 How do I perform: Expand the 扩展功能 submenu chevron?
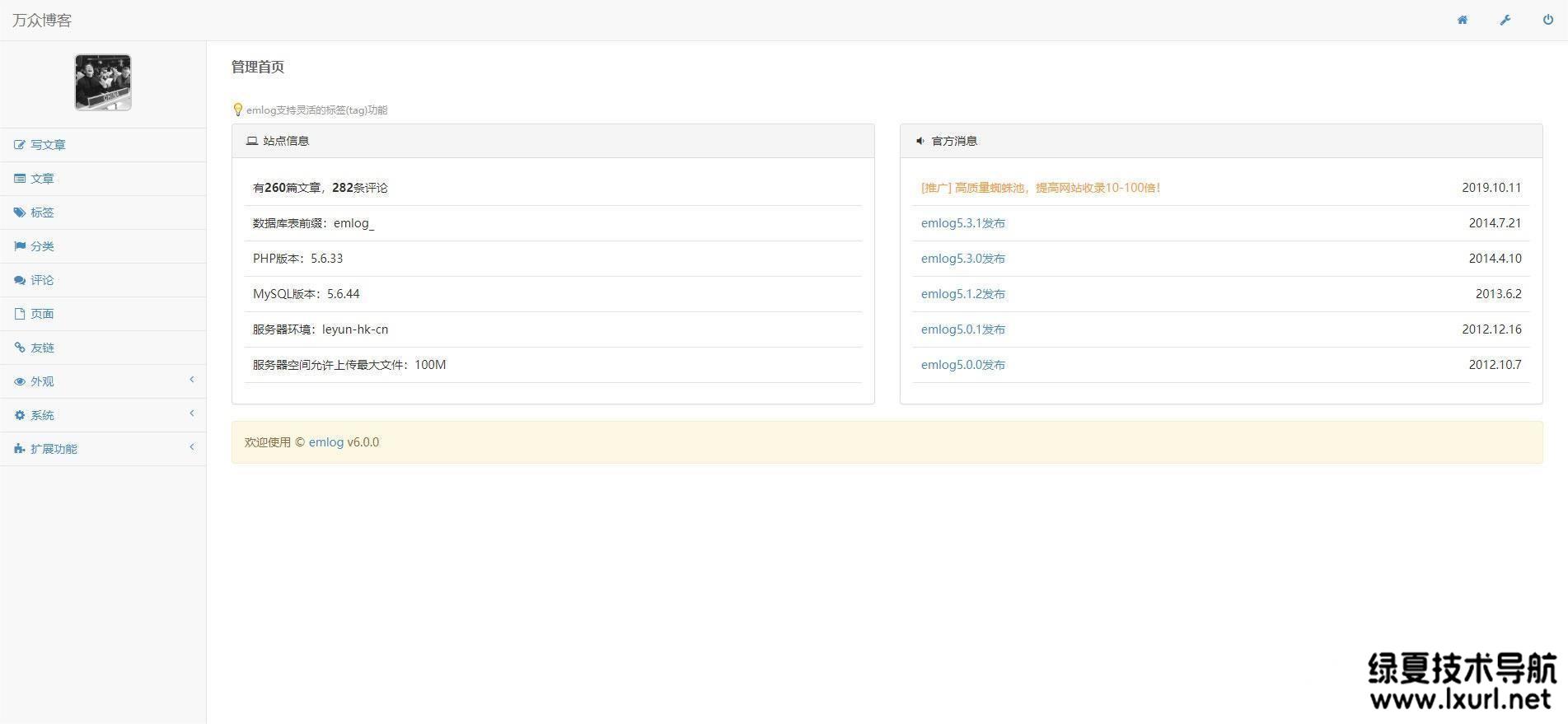coord(191,447)
